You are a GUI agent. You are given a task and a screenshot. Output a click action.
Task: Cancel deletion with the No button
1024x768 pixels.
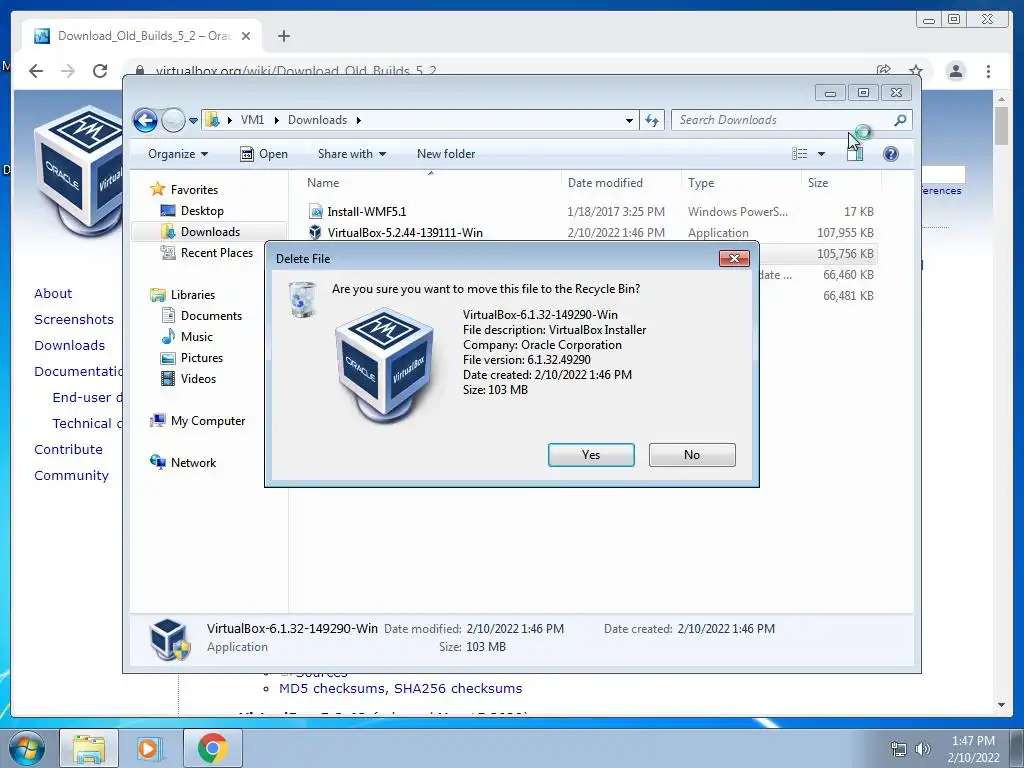692,455
